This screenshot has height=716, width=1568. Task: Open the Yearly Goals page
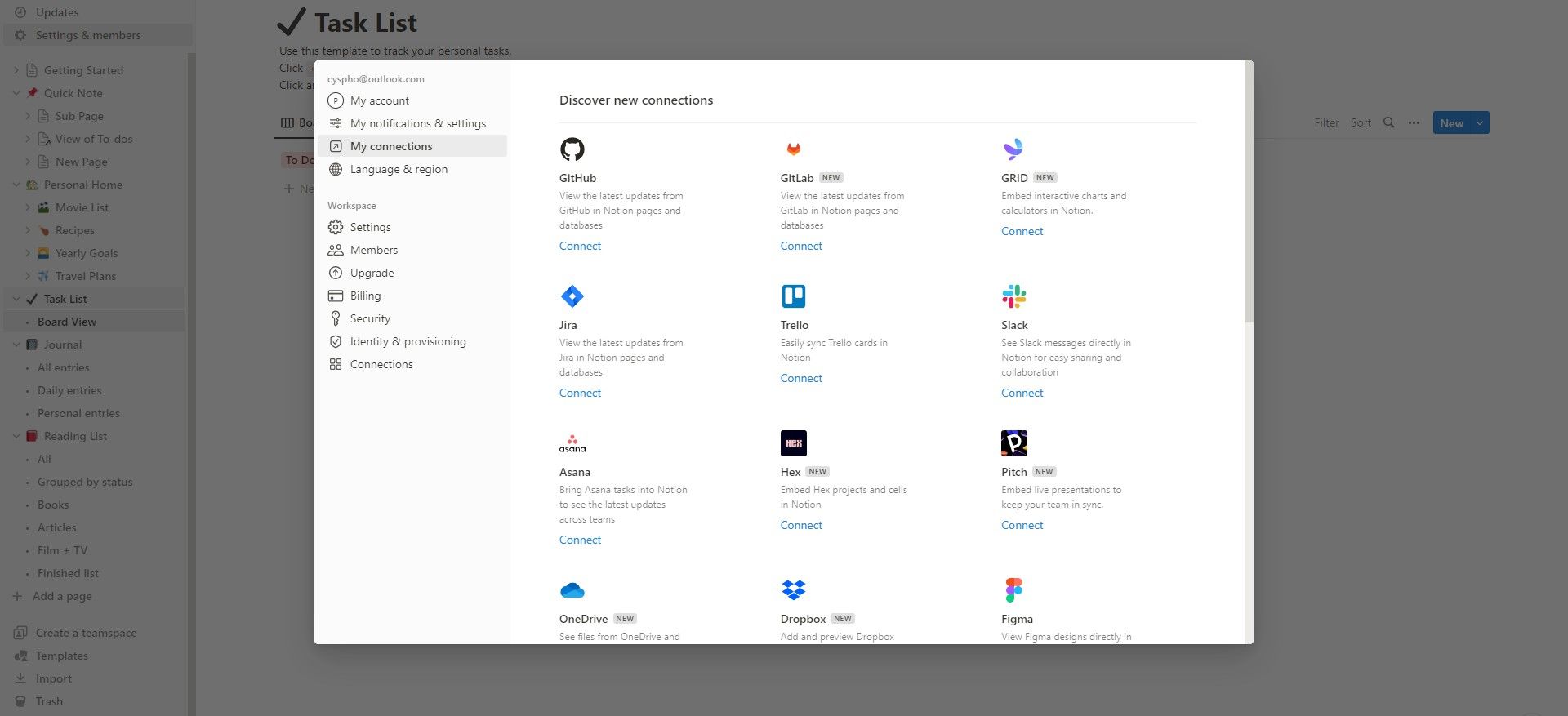point(87,253)
